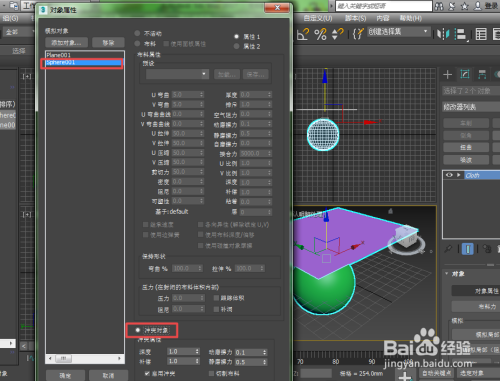500x381 pixels.
Task: Click the 噪波 modifier button
Action: [x=466, y=160]
